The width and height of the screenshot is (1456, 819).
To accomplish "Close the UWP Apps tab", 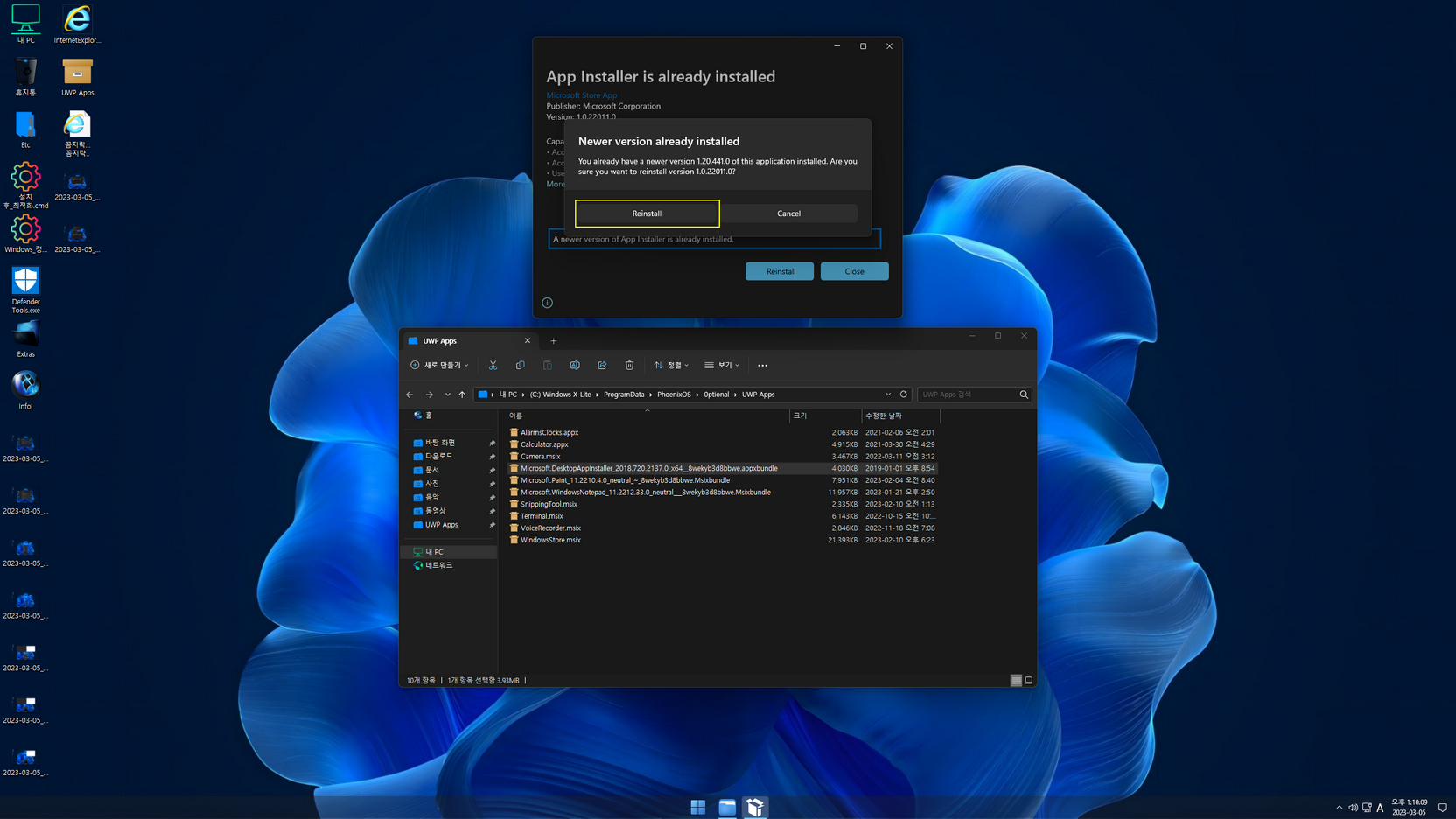I will pyautogui.click(x=528, y=341).
